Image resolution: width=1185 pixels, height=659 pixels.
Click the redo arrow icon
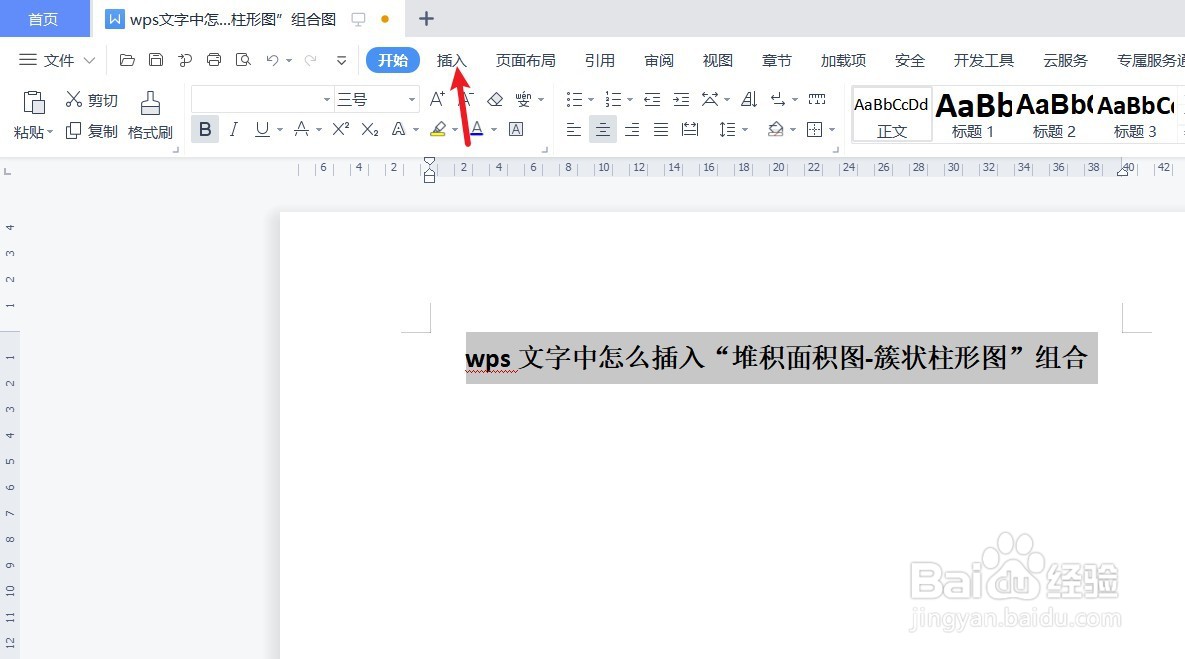click(x=310, y=60)
